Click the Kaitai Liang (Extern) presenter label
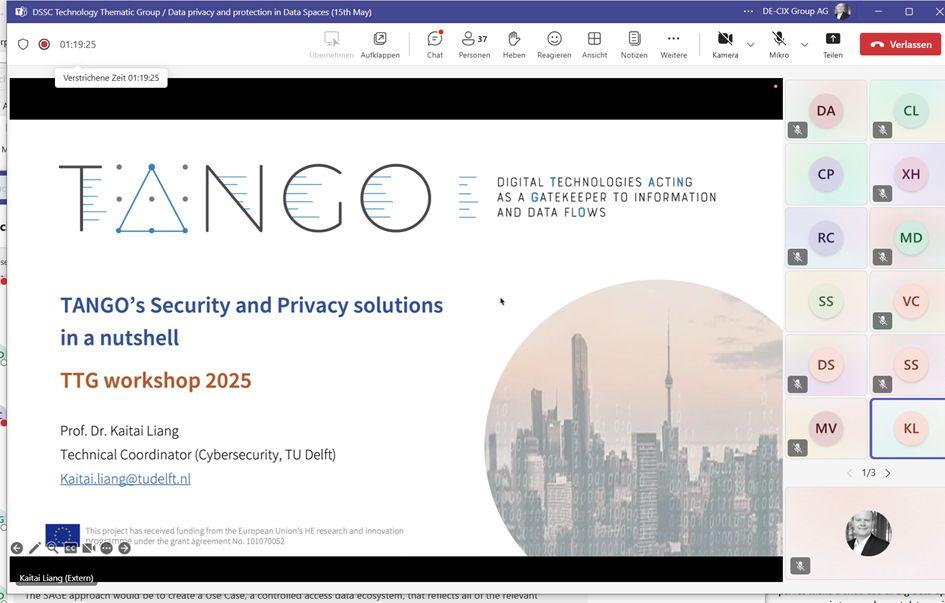 [57, 578]
